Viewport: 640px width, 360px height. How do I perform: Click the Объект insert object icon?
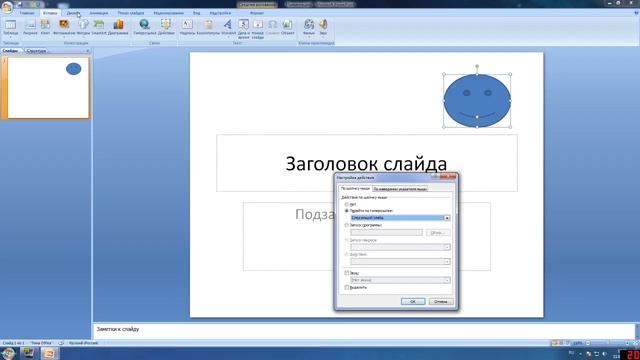[x=287, y=27]
